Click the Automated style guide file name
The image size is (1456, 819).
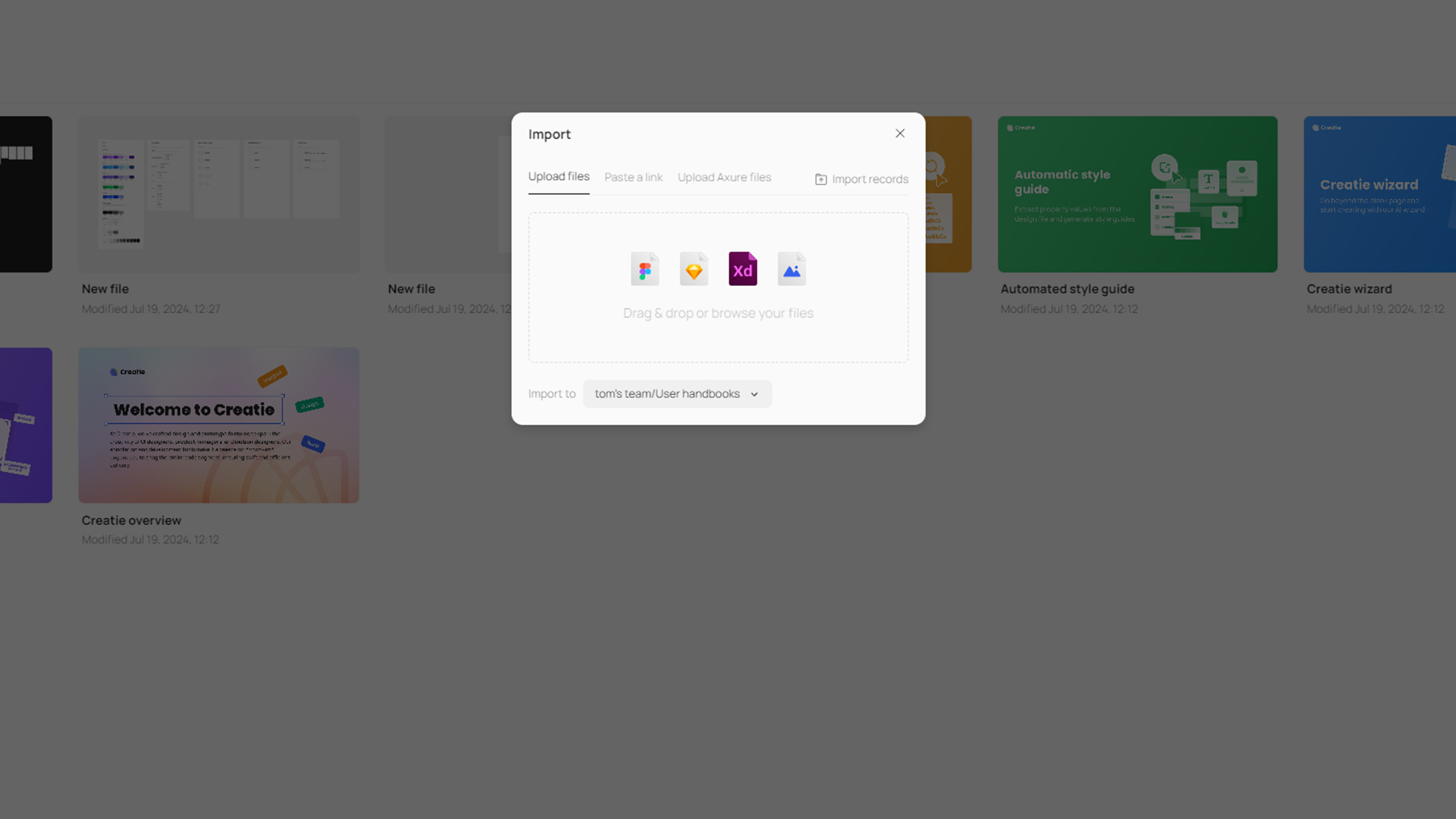1067,289
